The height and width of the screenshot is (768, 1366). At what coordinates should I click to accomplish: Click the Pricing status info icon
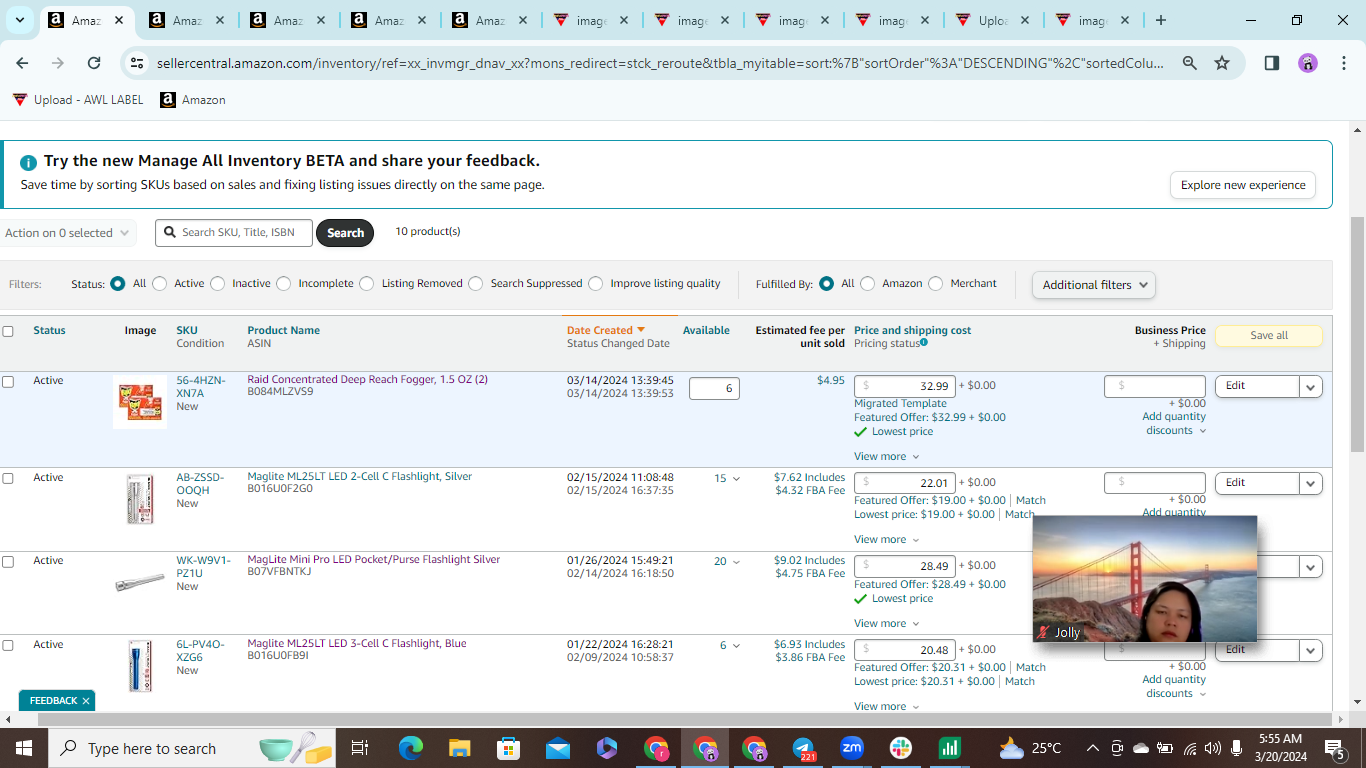pyautogui.click(x=924, y=343)
